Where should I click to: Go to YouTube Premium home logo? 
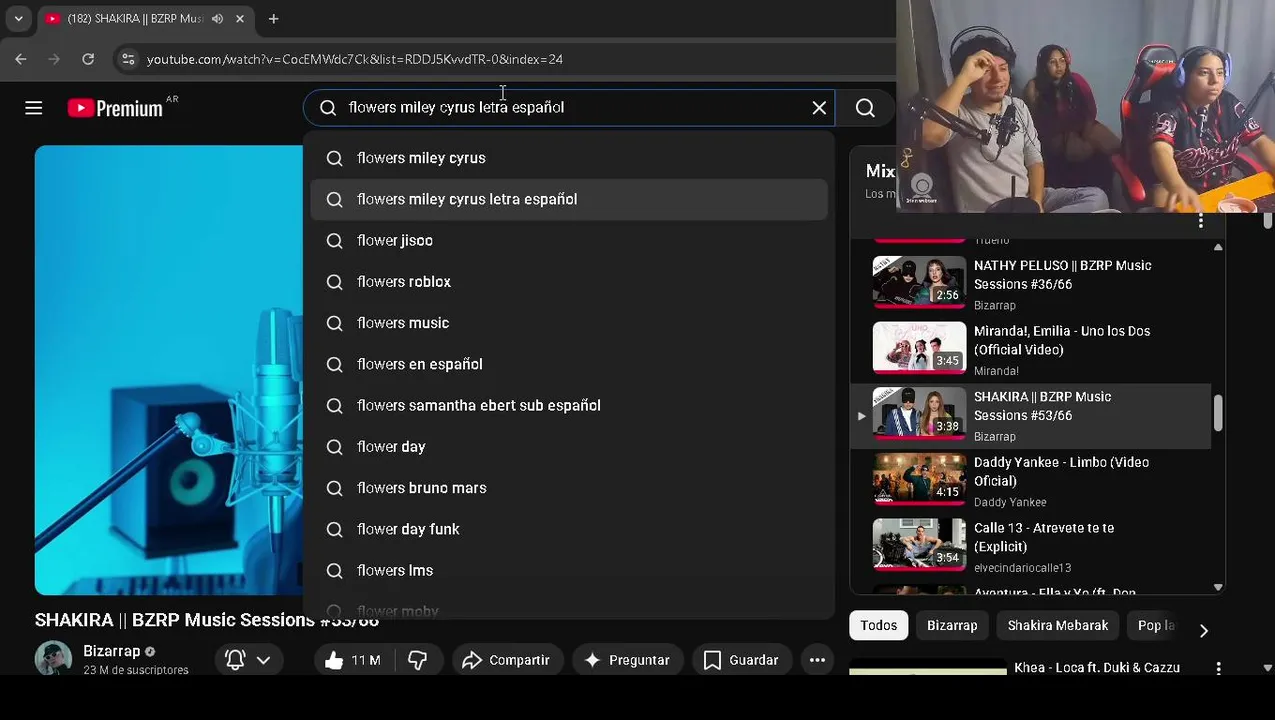(x=115, y=108)
